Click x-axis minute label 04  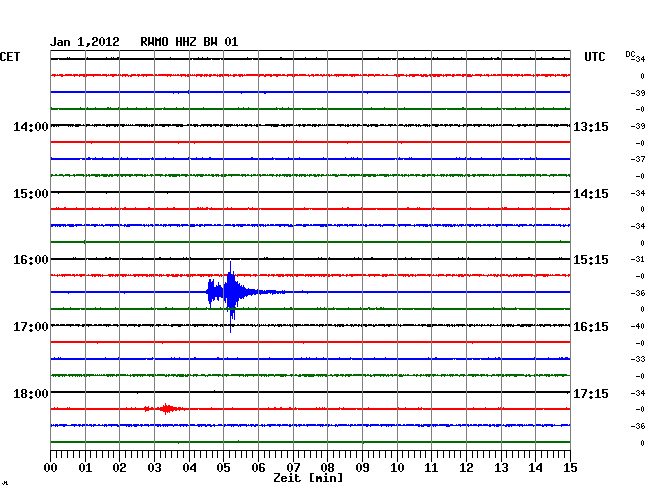click(189, 468)
